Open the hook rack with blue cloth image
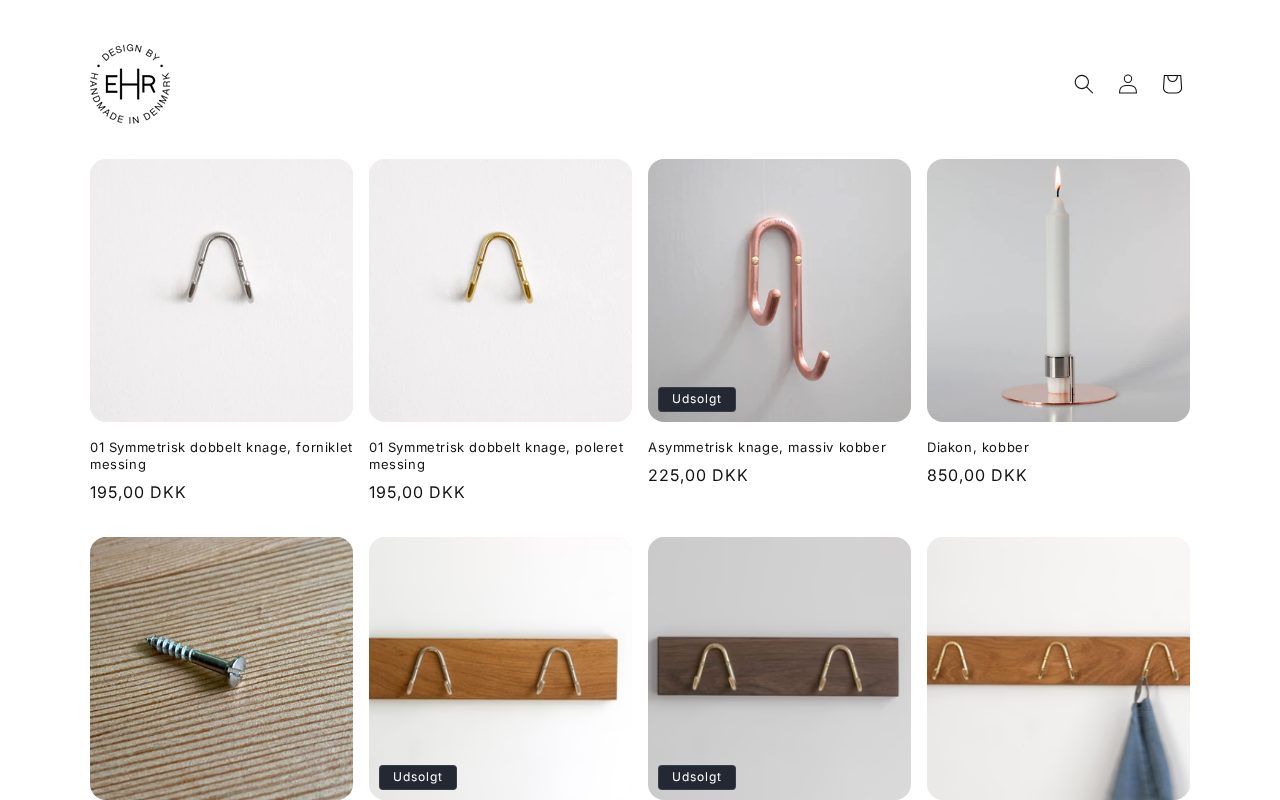 pyautogui.click(x=1058, y=668)
